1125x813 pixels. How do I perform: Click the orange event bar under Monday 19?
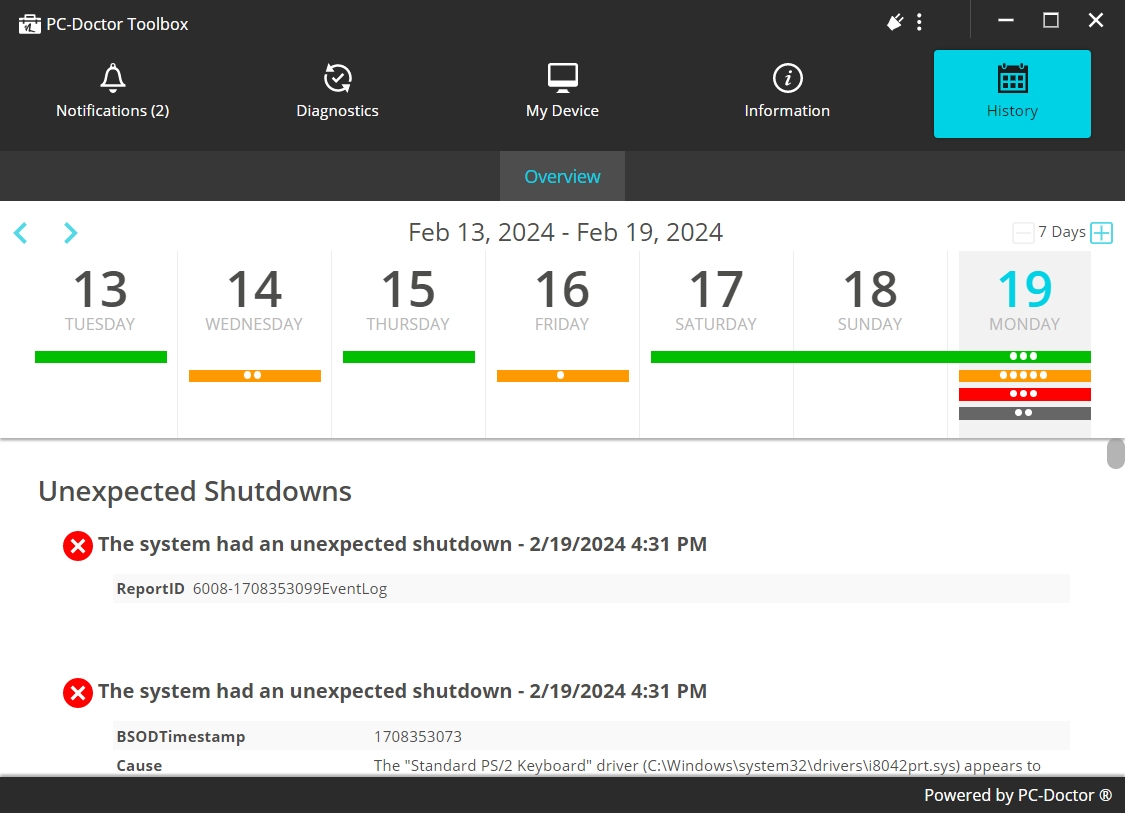[x=1025, y=375]
